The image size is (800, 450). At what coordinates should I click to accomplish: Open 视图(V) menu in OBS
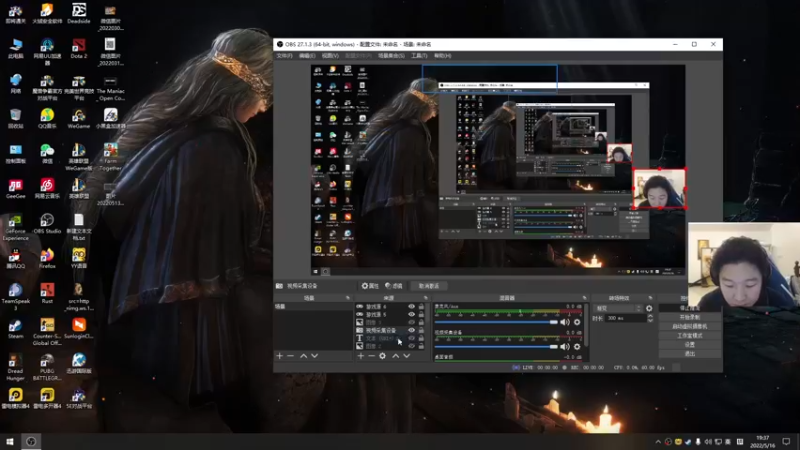[x=330, y=56]
